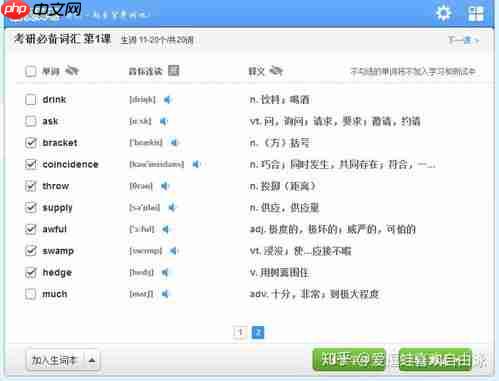The height and width of the screenshot is (381, 499).
Task: Hide the definitions column via eye icon
Action: click(276, 71)
